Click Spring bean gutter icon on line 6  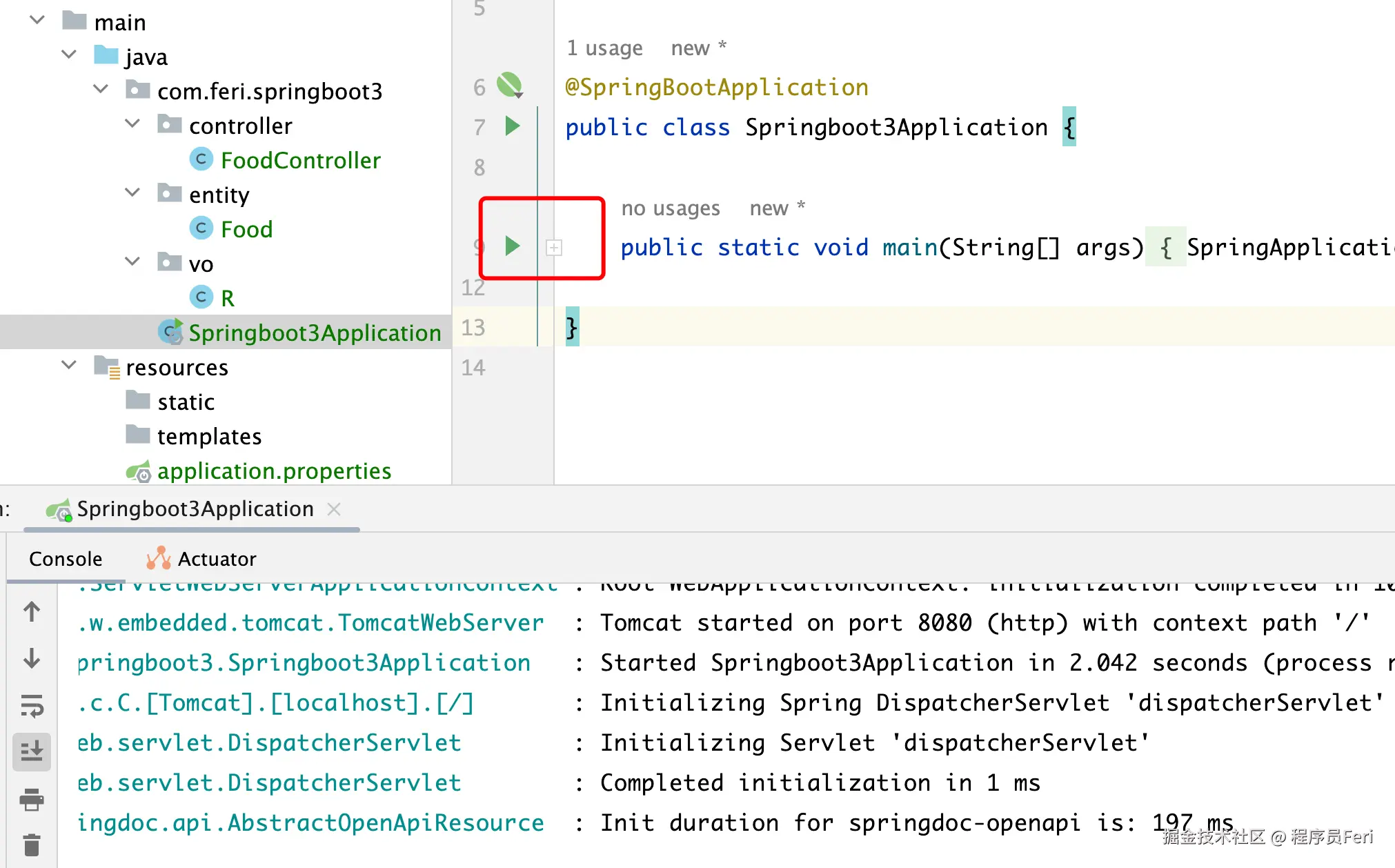509,86
